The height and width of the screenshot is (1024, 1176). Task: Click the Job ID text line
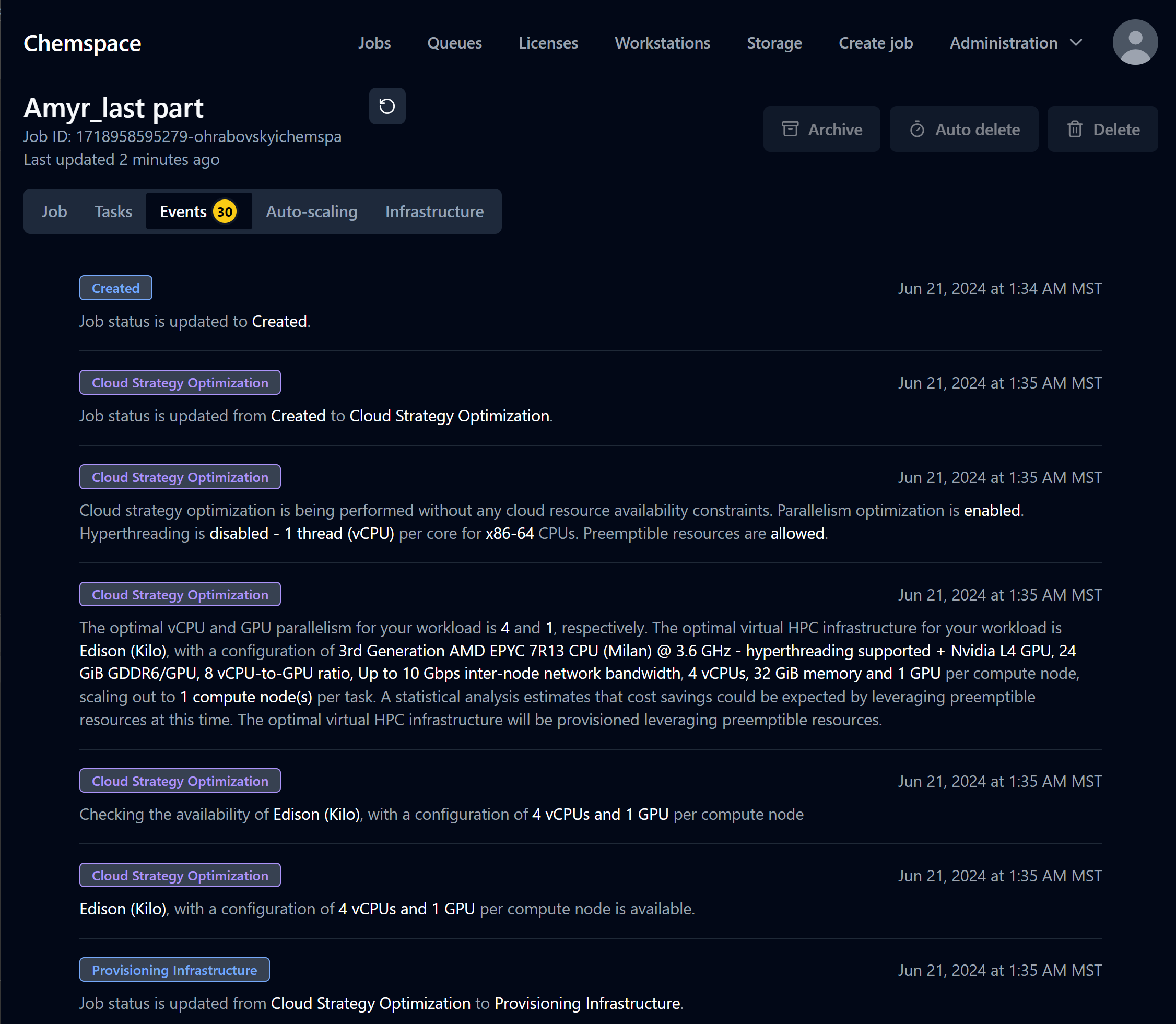coord(182,137)
